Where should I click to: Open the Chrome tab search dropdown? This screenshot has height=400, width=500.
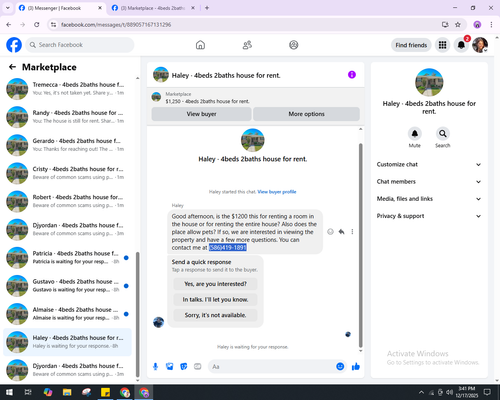click(8, 8)
